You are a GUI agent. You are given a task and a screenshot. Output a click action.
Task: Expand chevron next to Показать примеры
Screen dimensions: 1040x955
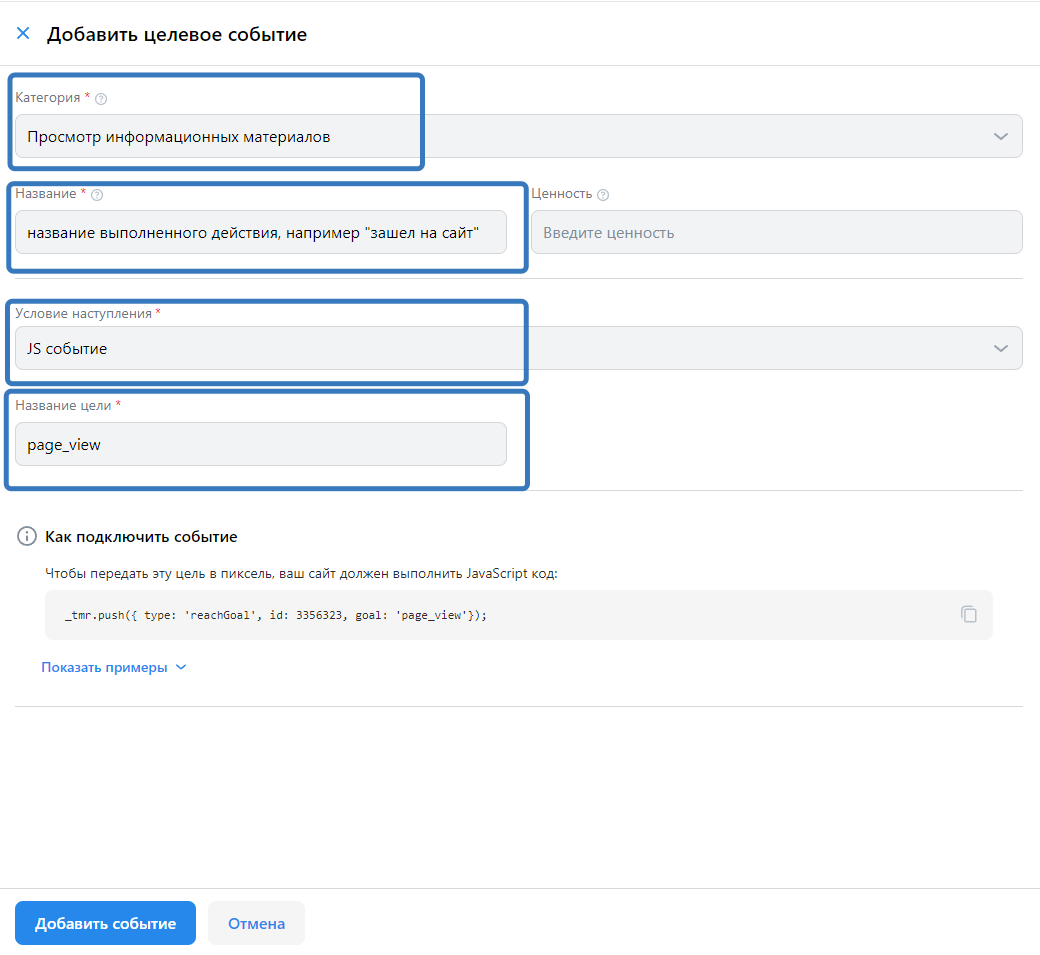click(x=181, y=667)
